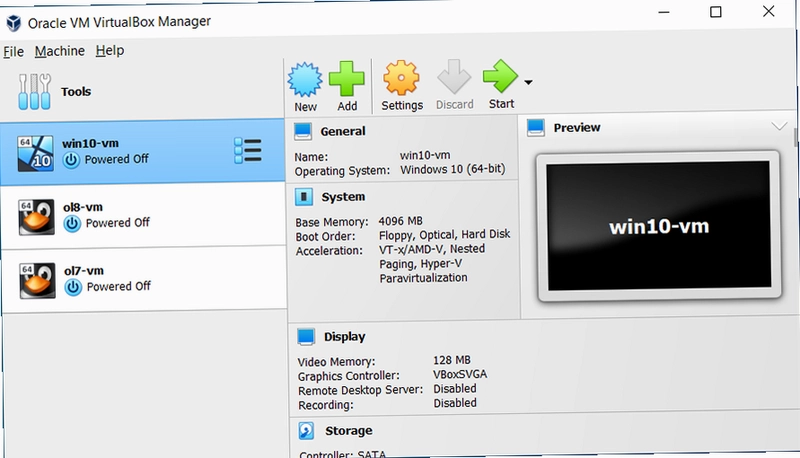The height and width of the screenshot is (458, 800).
Task: Click the Storage section disk icon
Action: click(307, 431)
